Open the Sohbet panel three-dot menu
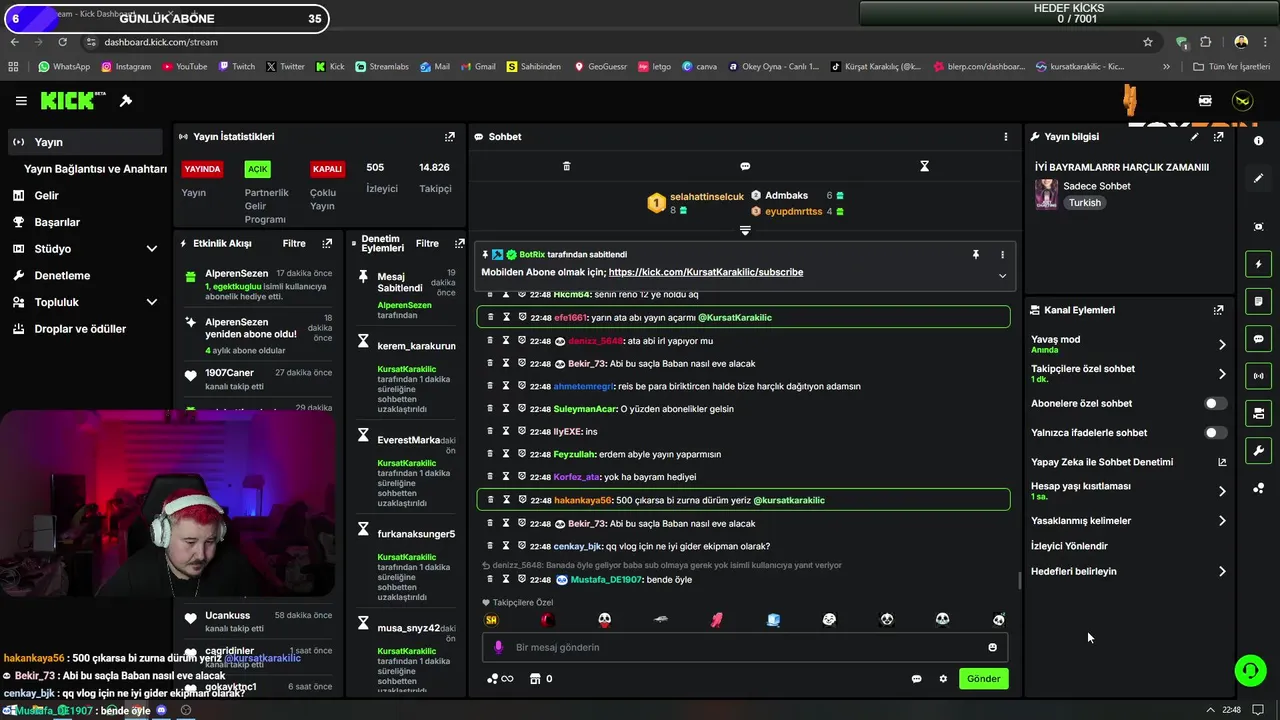1280x720 pixels. 1006,137
